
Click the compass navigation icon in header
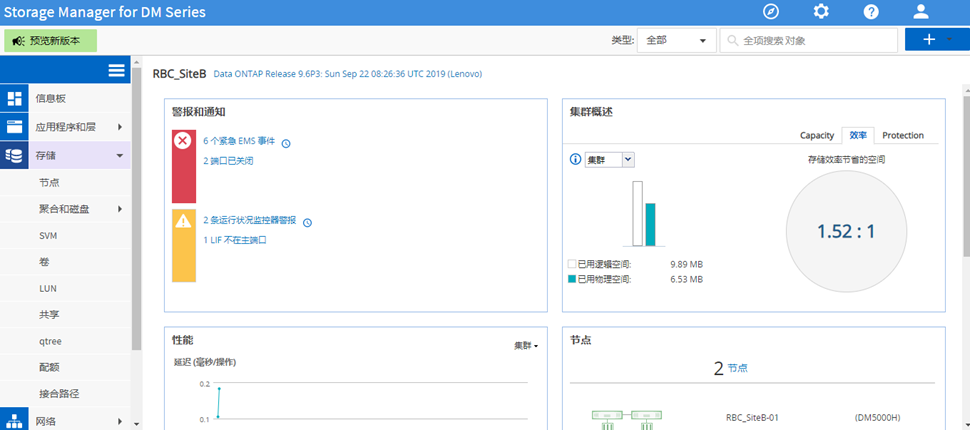pyautogui.click(x=770, y=12)
